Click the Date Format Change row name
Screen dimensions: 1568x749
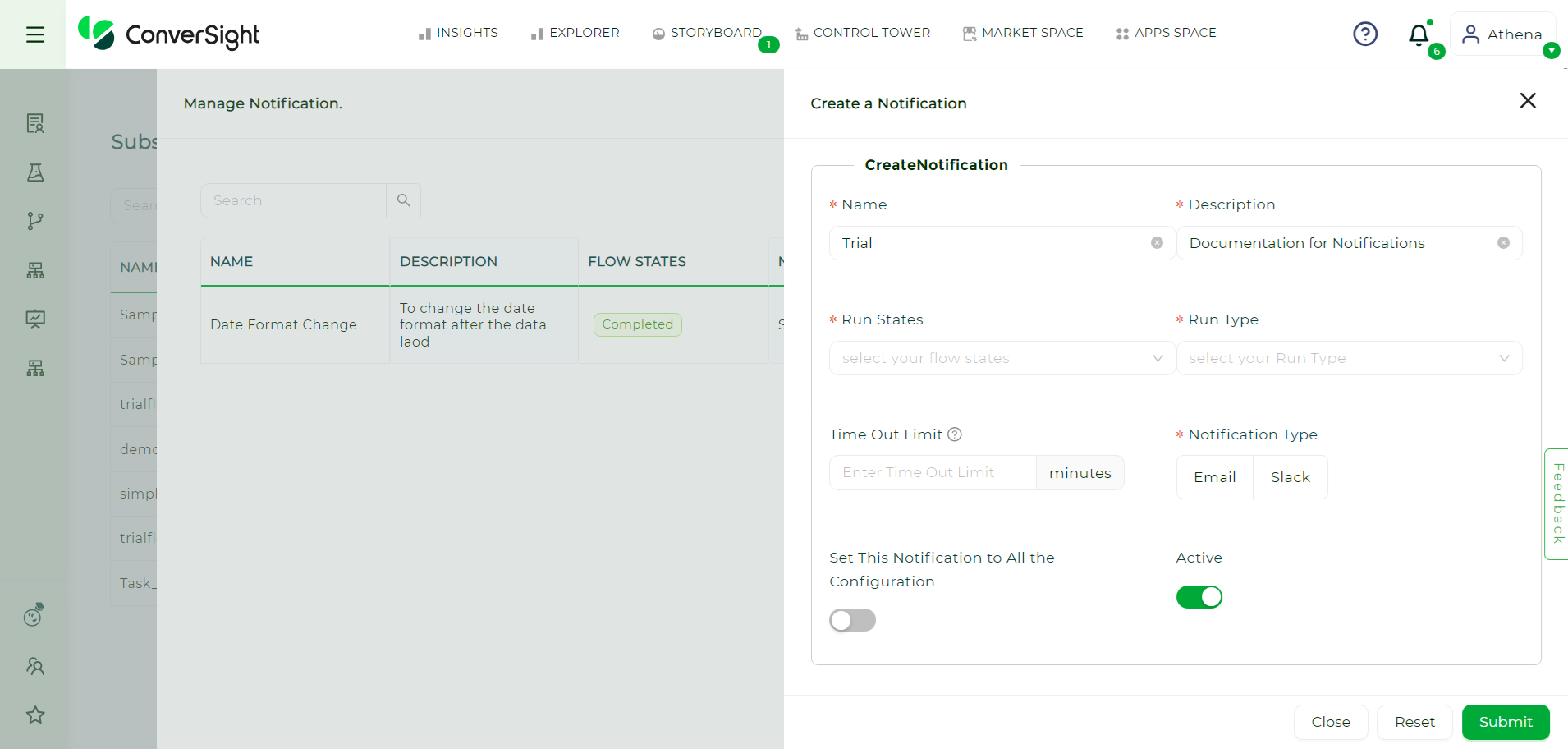[x=283, y=324]
